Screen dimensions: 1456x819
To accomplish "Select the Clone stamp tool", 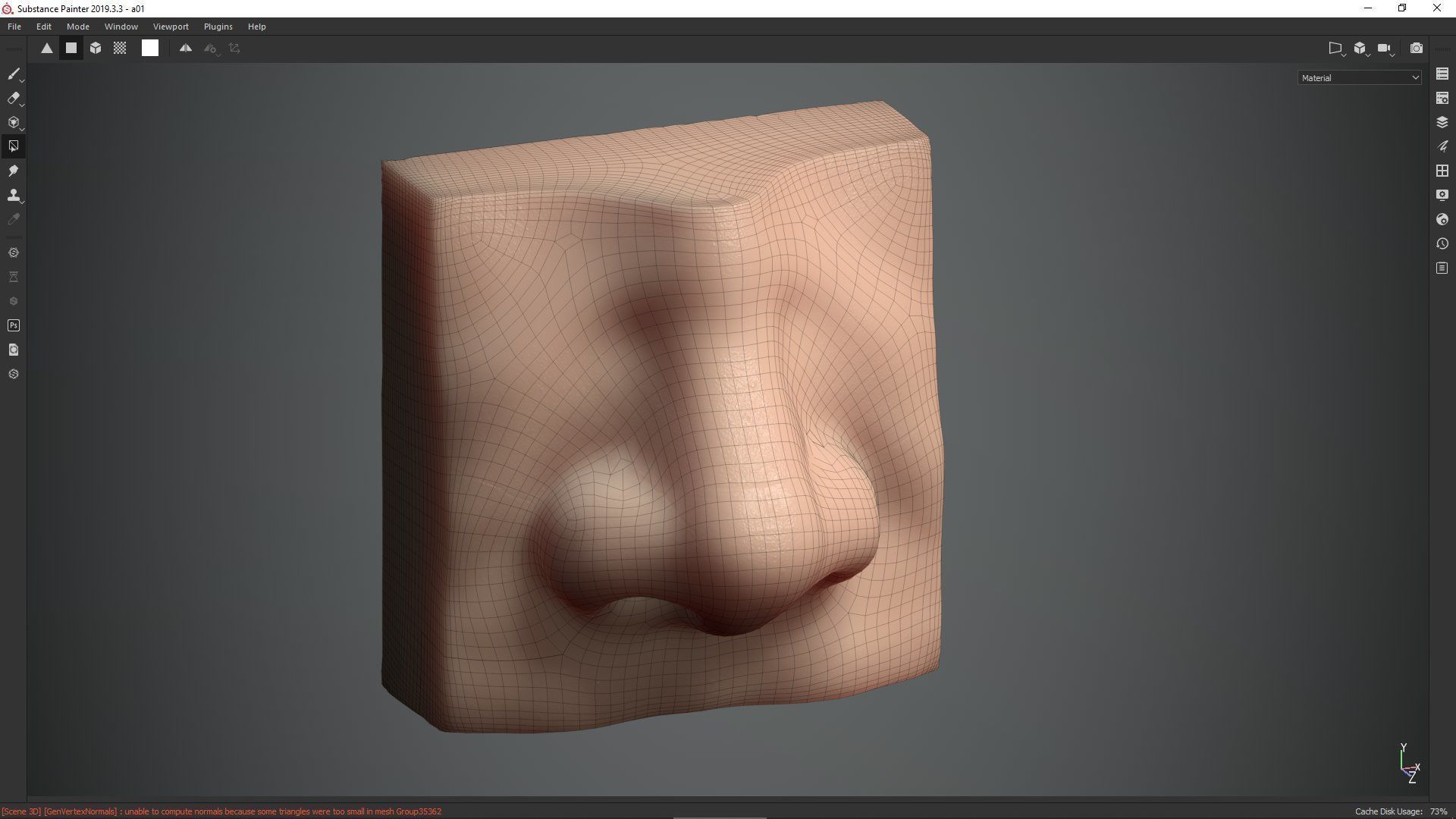I will [14, 195].
